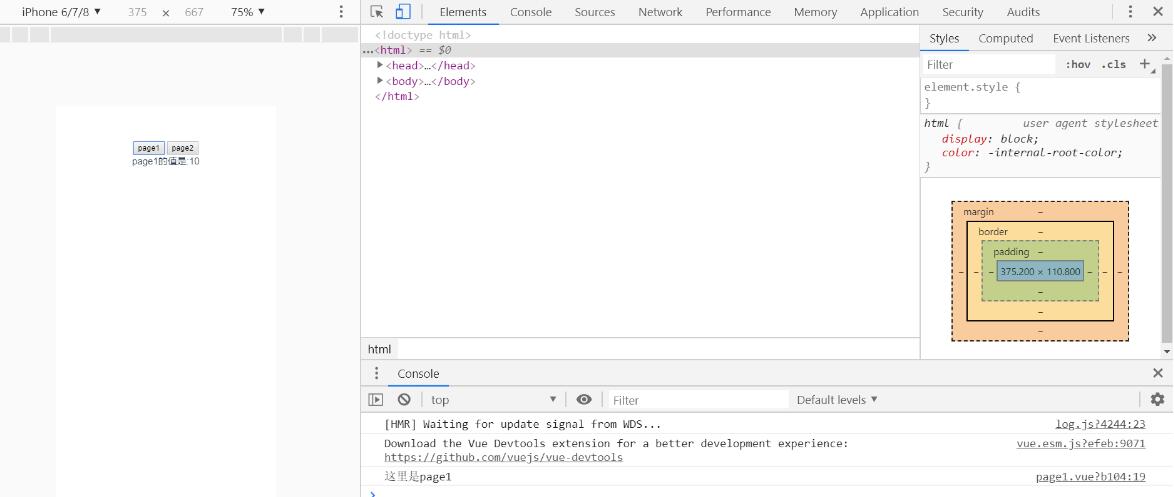Toggle the device toolbar icon
Screen dimensions: 1174x497
pos(403,12)
